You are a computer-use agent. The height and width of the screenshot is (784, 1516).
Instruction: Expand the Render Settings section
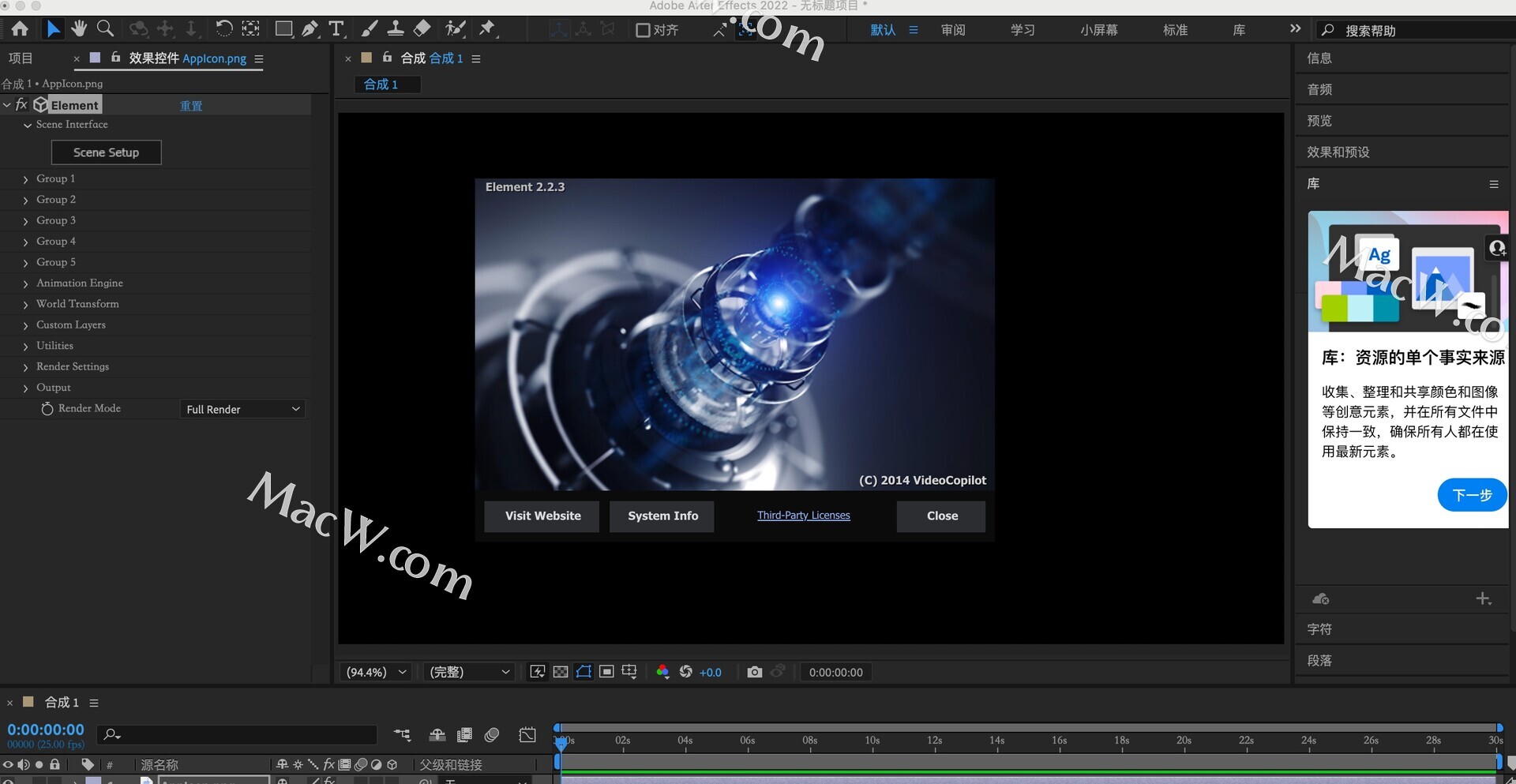[25, 367]
